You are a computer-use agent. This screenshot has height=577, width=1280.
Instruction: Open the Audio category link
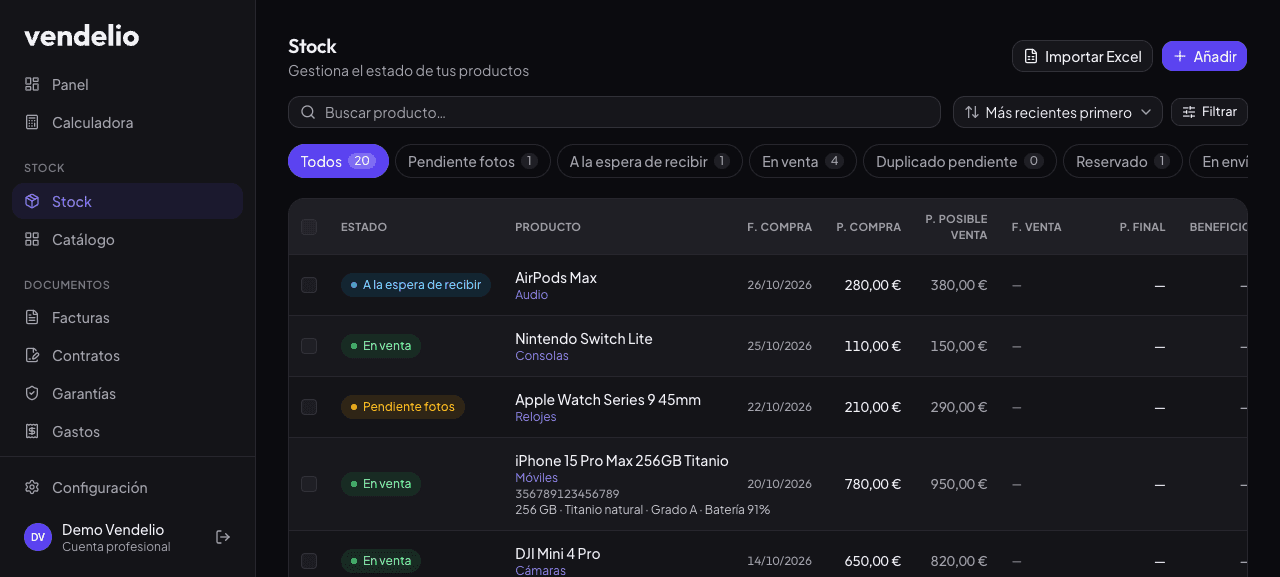pyautogui.click(x=531, y=295)
